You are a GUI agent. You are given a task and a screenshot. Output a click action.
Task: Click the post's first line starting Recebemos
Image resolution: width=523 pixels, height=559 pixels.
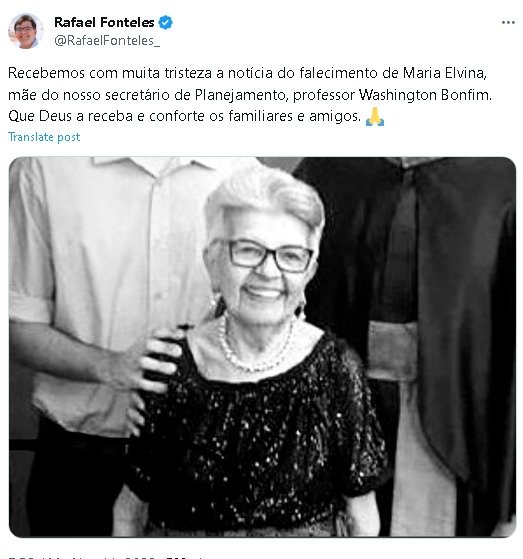click(x=247, y=73)
